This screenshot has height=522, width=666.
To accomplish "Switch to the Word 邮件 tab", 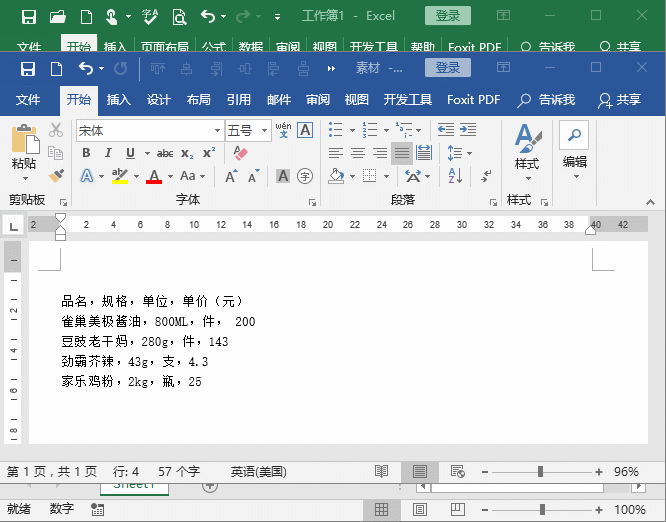I will (279, 100).
